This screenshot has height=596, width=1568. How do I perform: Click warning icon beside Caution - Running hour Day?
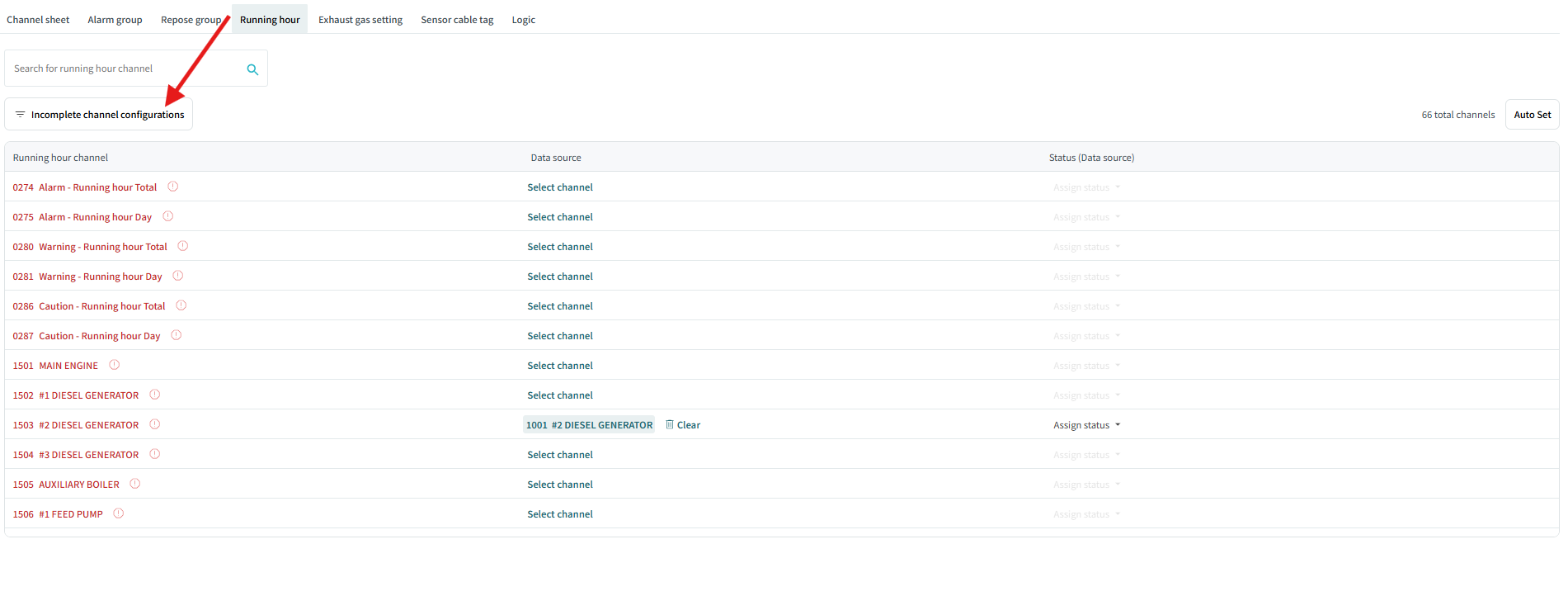pyautogui.click(x=176, y=335)
